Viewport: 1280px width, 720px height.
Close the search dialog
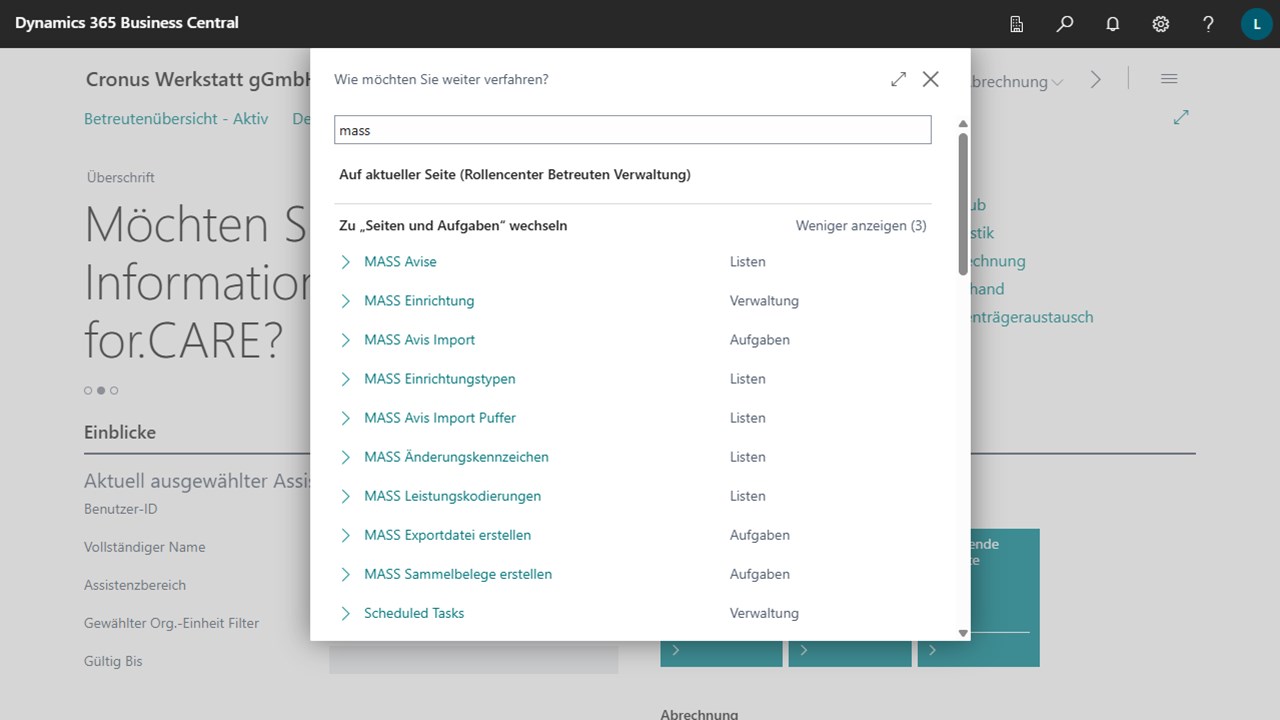[931, 79]
